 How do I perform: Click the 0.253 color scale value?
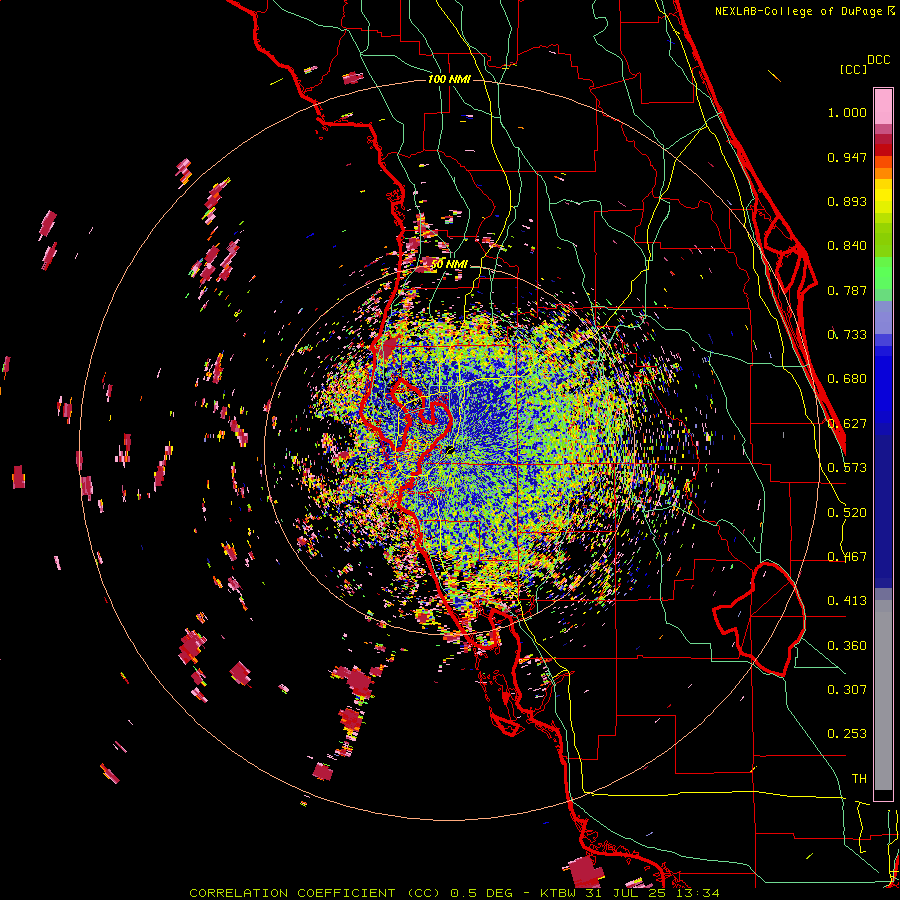[x=847, y=734]
